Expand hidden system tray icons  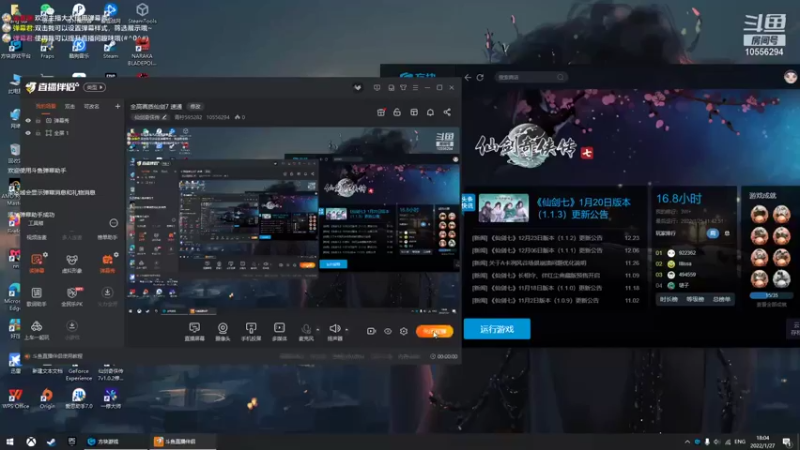(x=687, y=442)
